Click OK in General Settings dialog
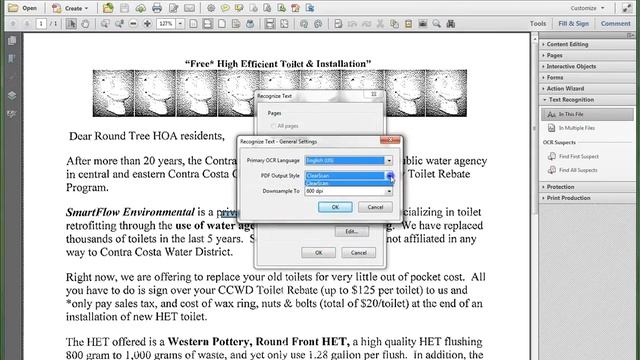Viewport: 640px width, 360px height. (x=335, y=207)
